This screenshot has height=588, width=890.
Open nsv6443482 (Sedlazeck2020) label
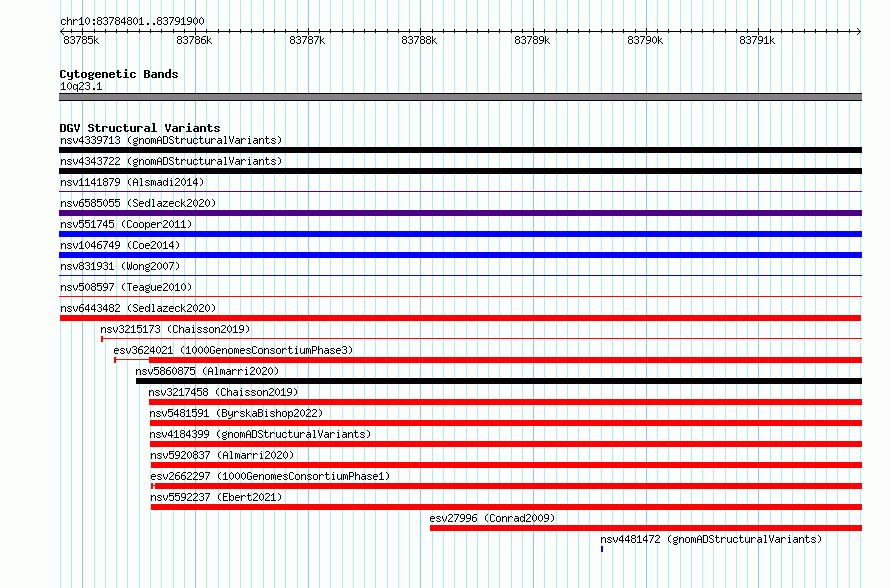pos(138,308)
